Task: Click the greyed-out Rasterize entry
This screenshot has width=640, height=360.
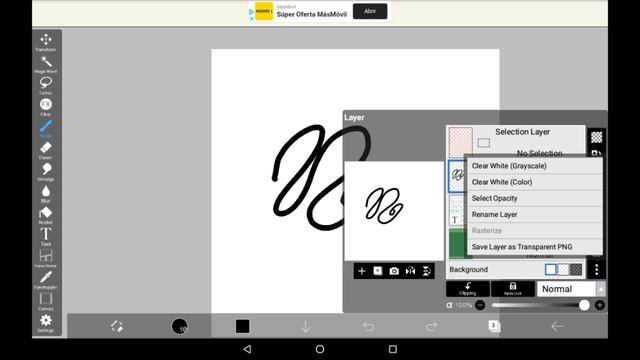Action: [x=535, y=231]
